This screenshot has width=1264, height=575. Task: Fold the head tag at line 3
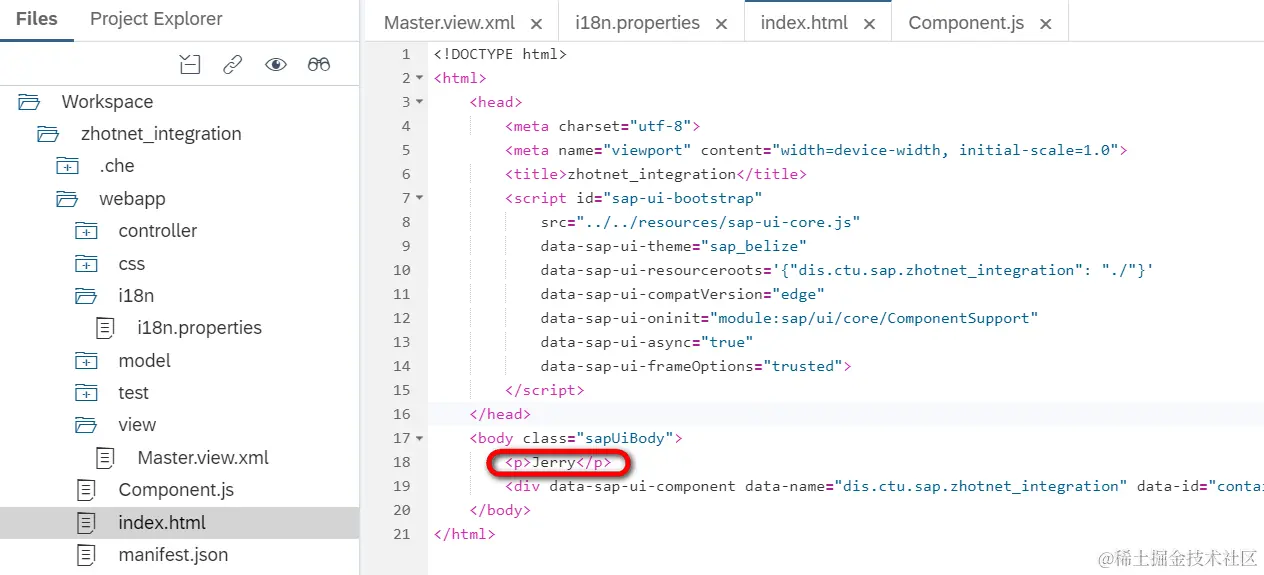click(x=420, y=102)
